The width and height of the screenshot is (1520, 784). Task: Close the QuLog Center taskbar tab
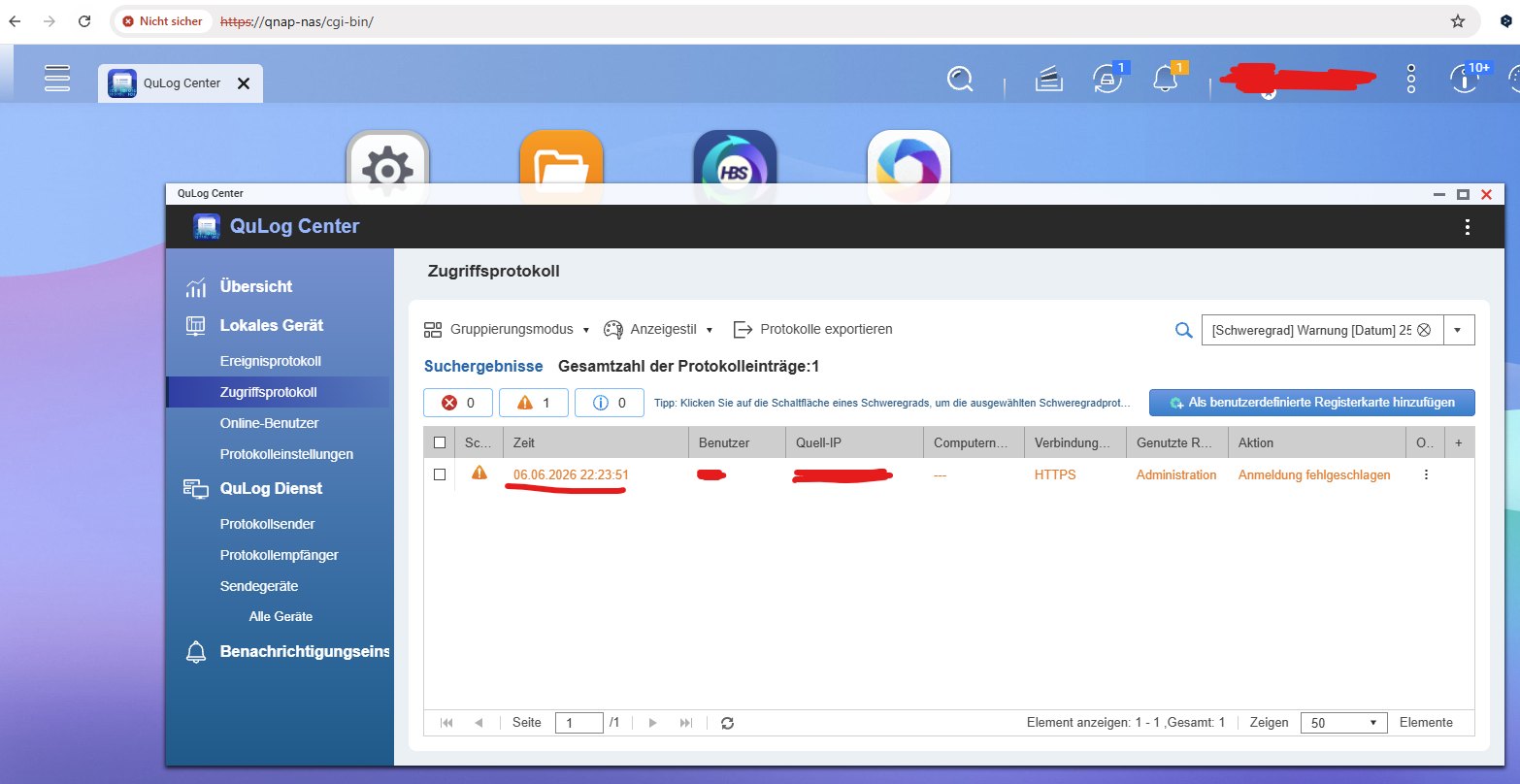pyautogui.click(x=244, y=83)
